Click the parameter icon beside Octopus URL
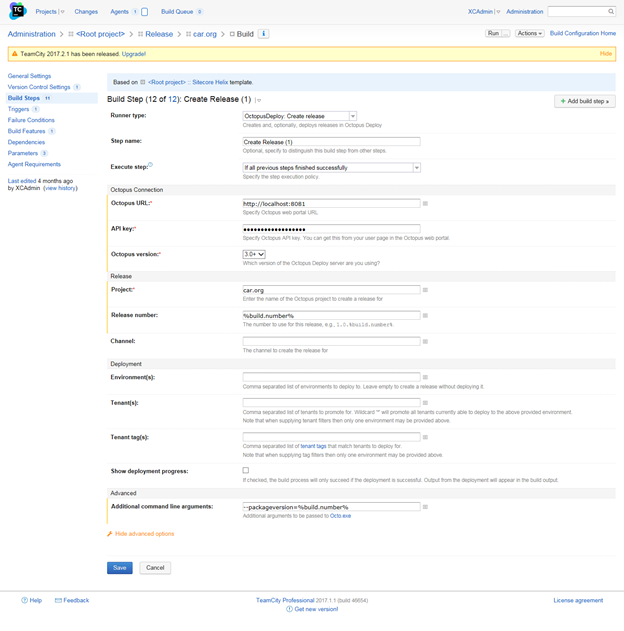Image resolution: width=624 pixels, height=631 pixels. (x=425, y=204)
